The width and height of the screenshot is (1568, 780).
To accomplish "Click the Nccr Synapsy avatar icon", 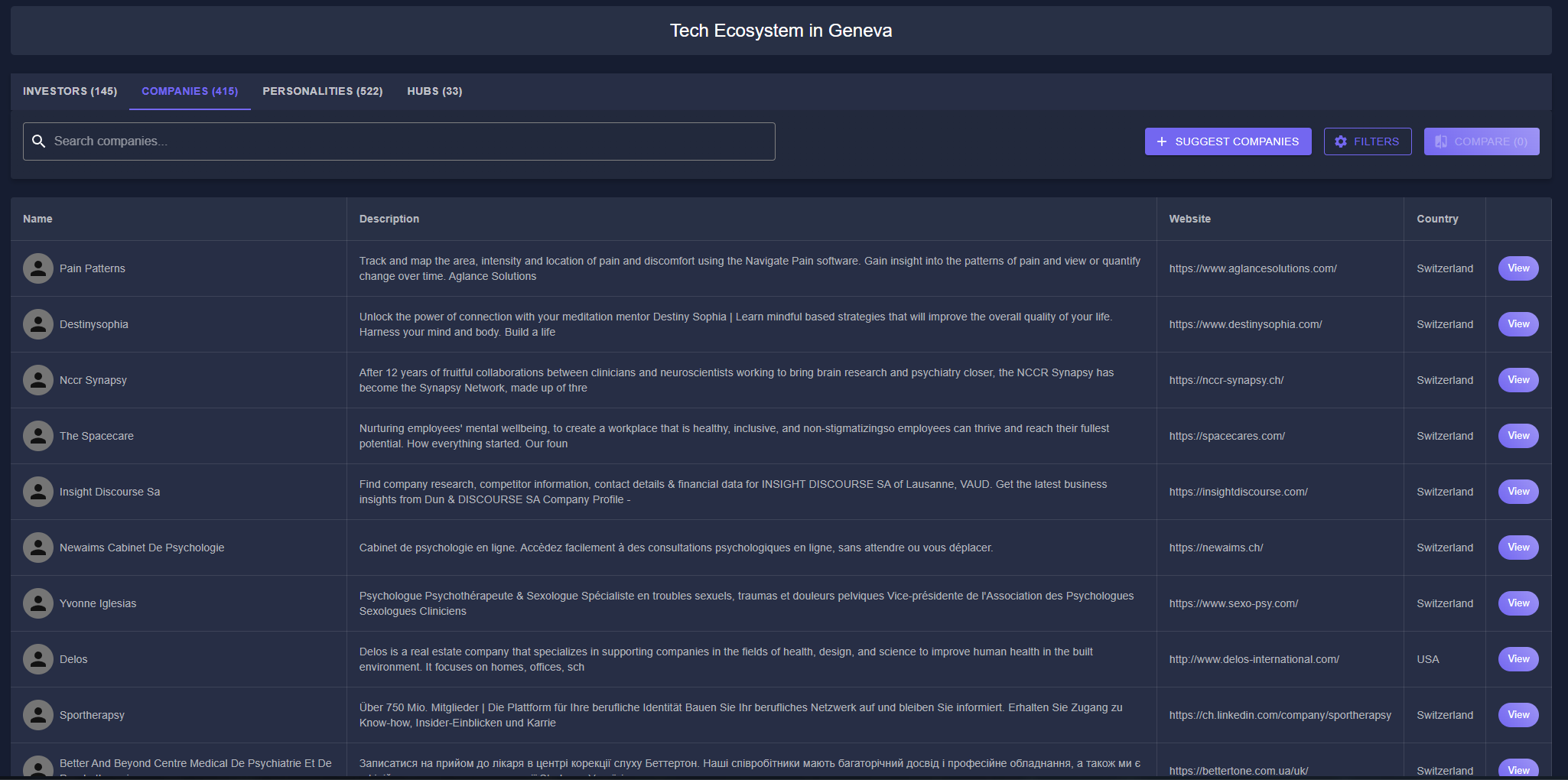I will pos(38,380).
